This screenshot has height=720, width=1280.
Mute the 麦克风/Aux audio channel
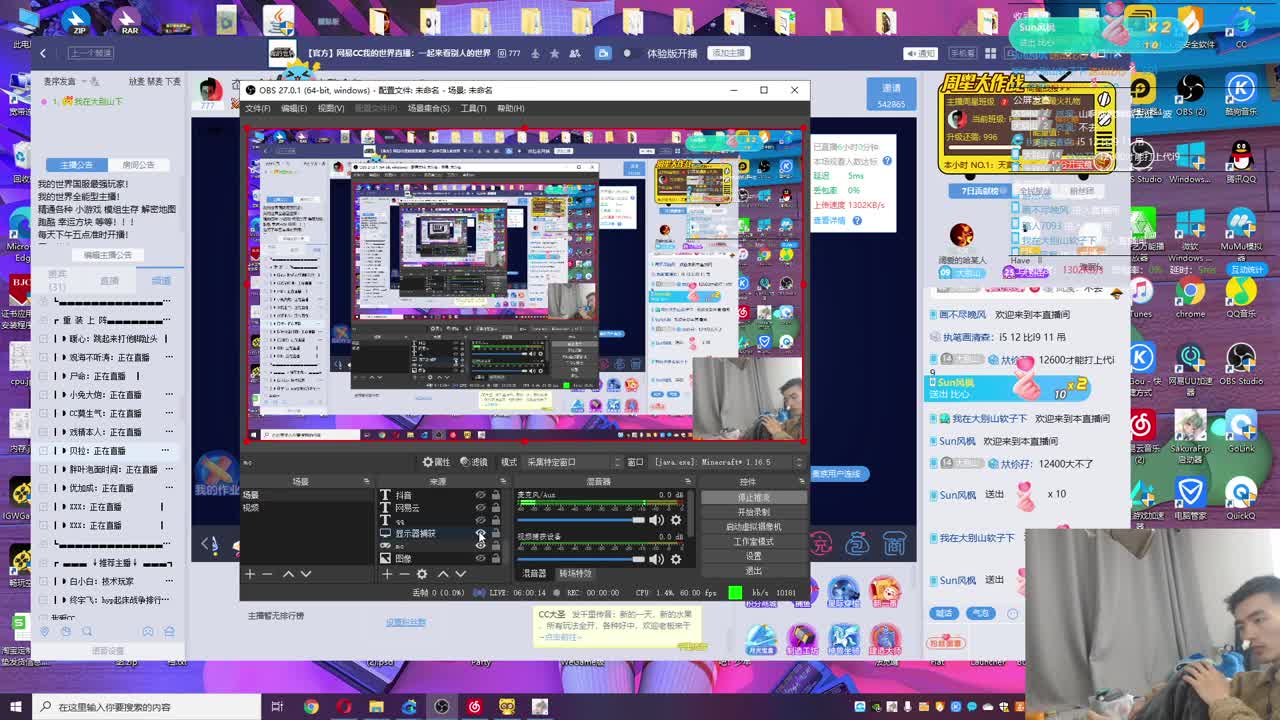tap(656, 520)
